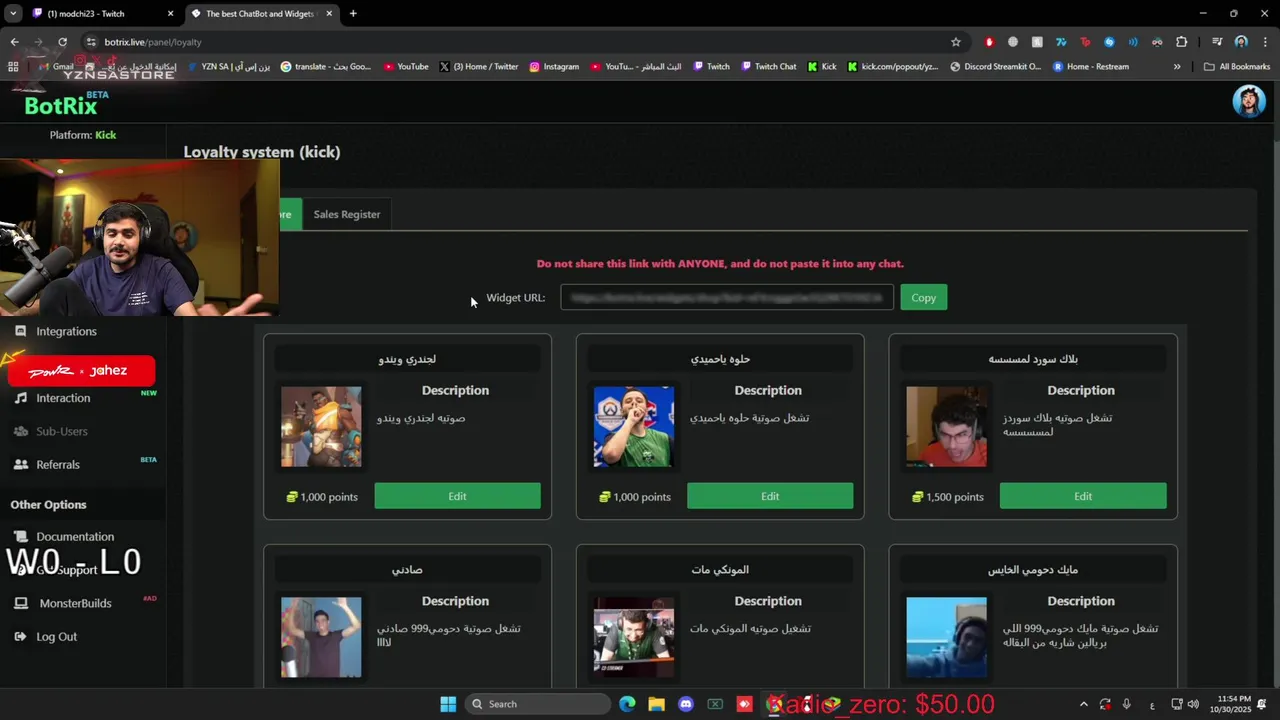Click the Referrals people icon
Viewport: 1280px width, 720px height.
(20, 464)
